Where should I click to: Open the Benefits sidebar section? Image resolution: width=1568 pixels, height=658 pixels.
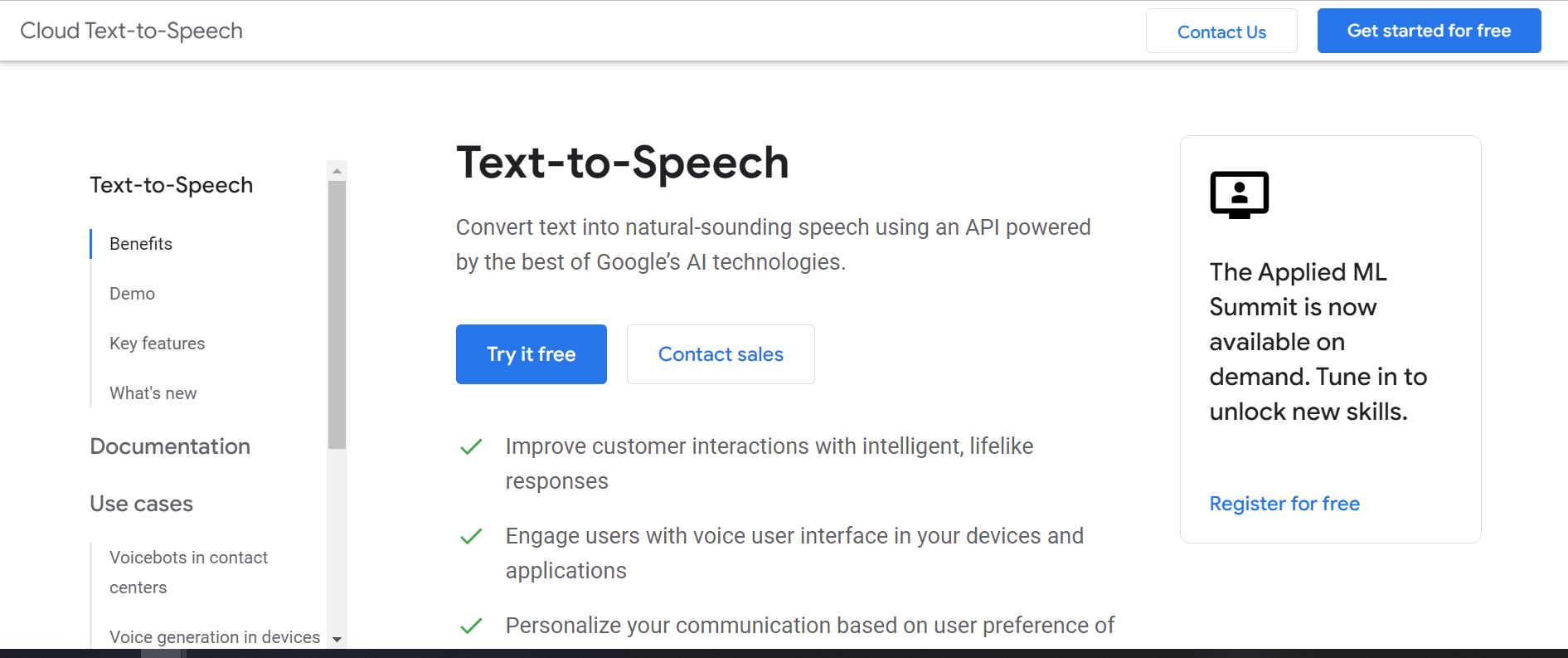pos(141,244)
